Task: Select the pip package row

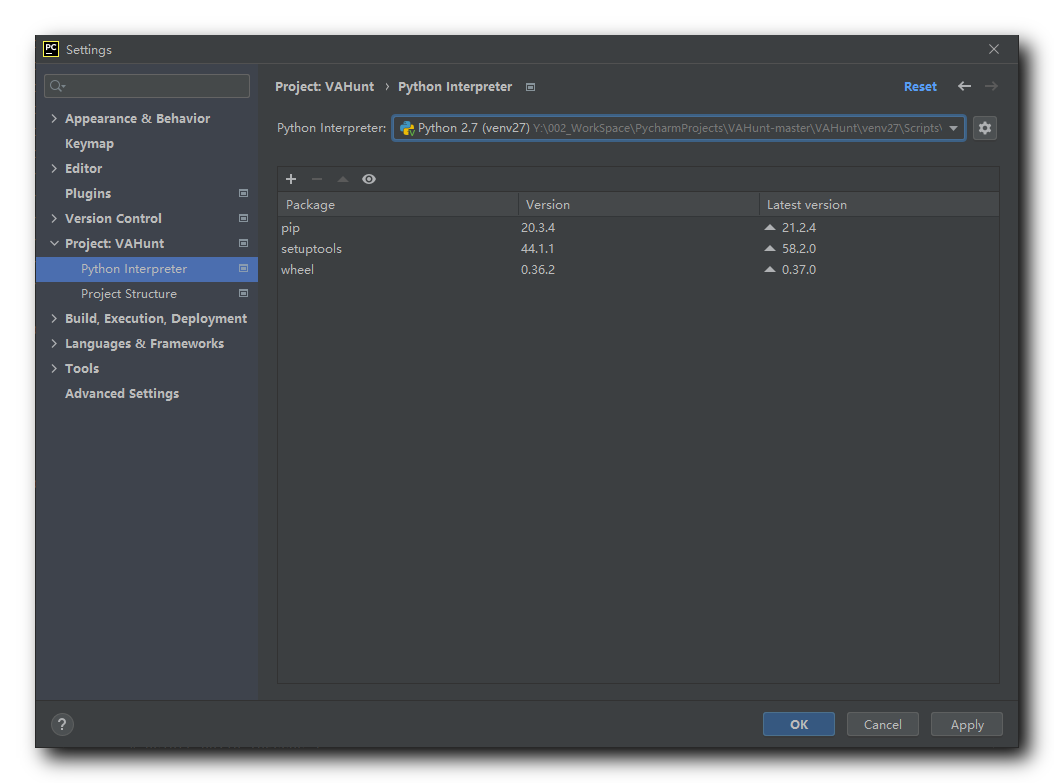Action: point(638,227)
